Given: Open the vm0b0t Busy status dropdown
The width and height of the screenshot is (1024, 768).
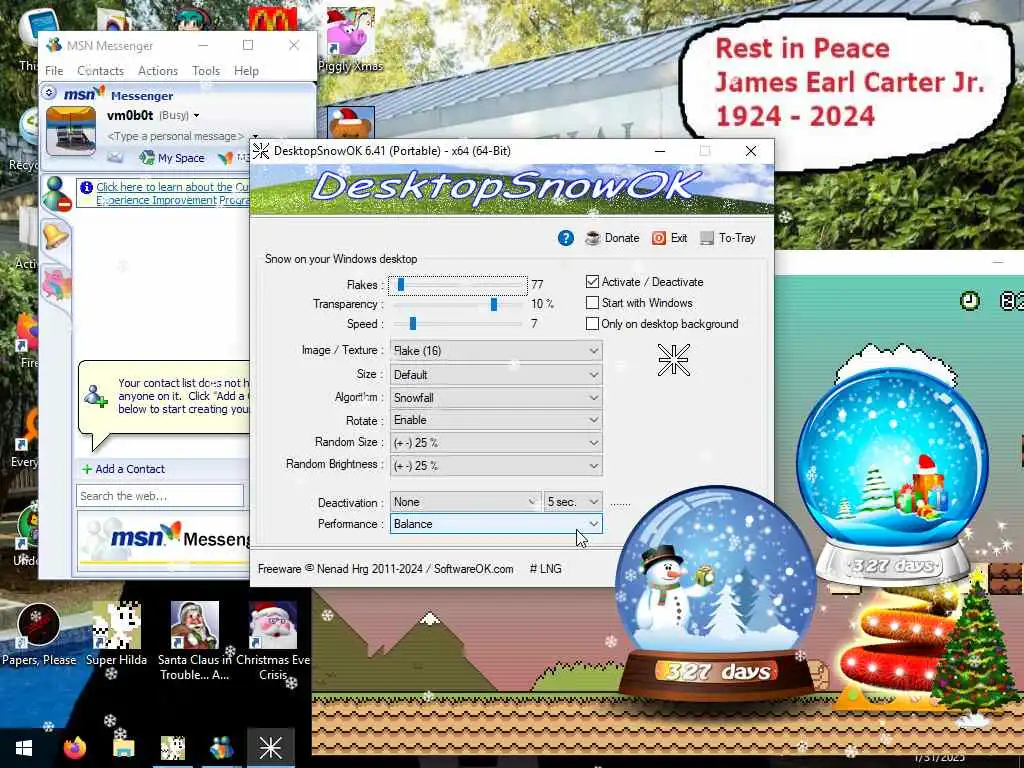Looking at the screenshot, I should point(153,116).
